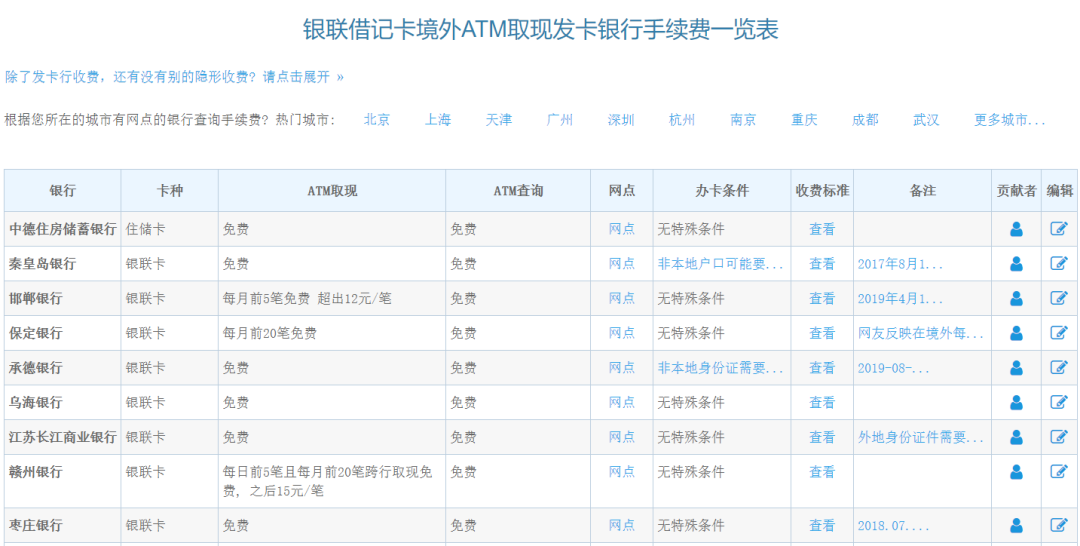This screenshot has height=546, width=1080.
Task: View fee standard 查看 for 保定银行
Action: point(822,333)
